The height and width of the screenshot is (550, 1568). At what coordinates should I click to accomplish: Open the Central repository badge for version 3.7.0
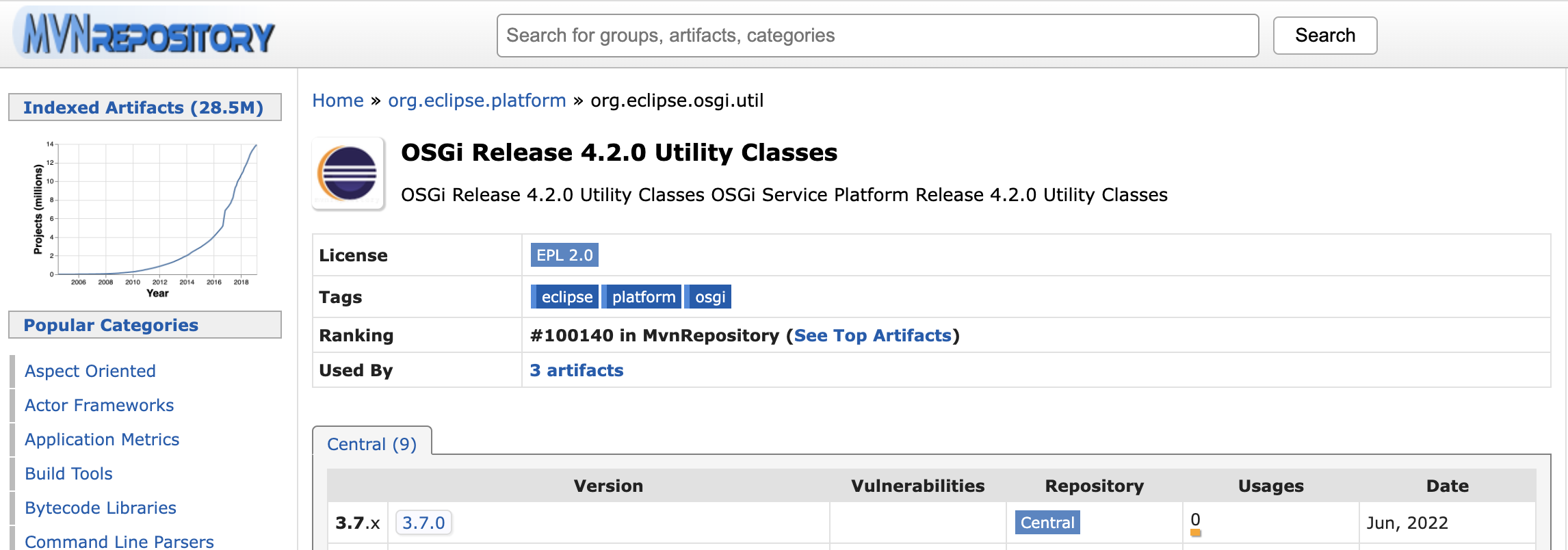(x=1047, y=523)
